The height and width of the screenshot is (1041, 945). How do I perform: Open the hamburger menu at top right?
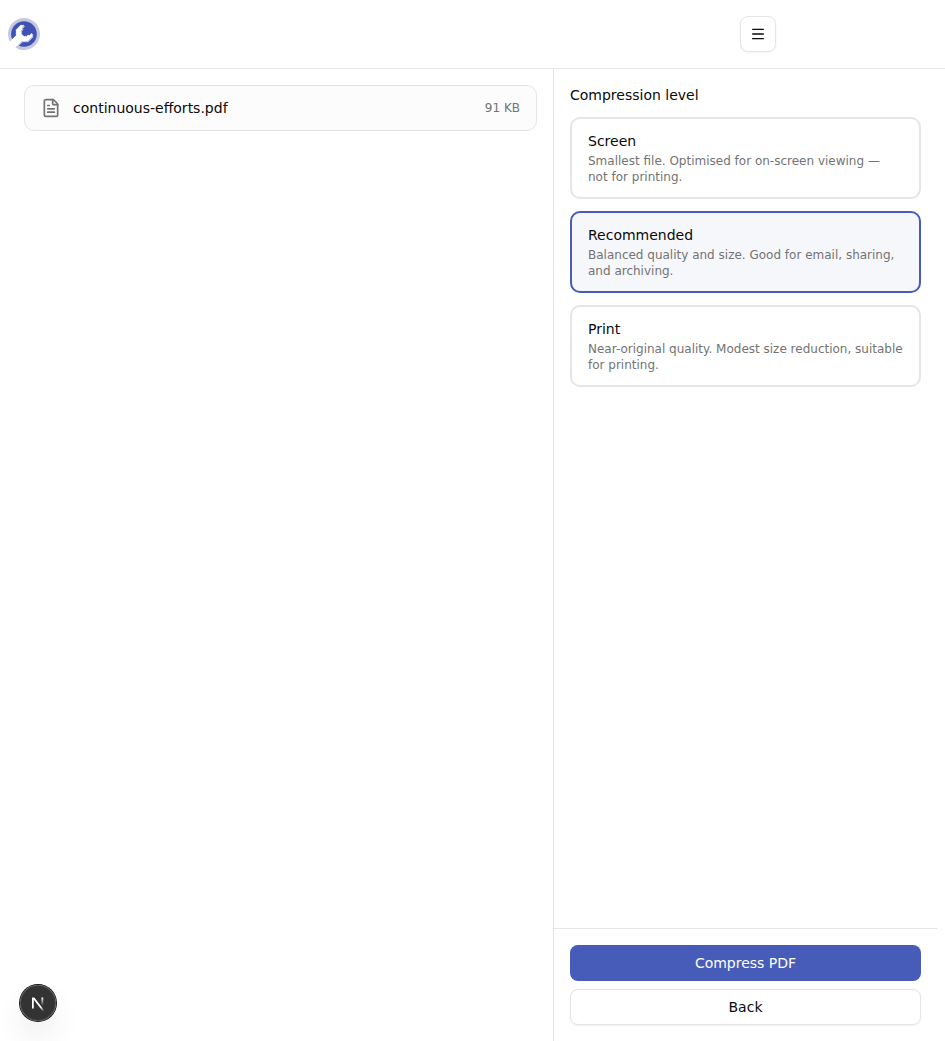[x=757, y=33]
